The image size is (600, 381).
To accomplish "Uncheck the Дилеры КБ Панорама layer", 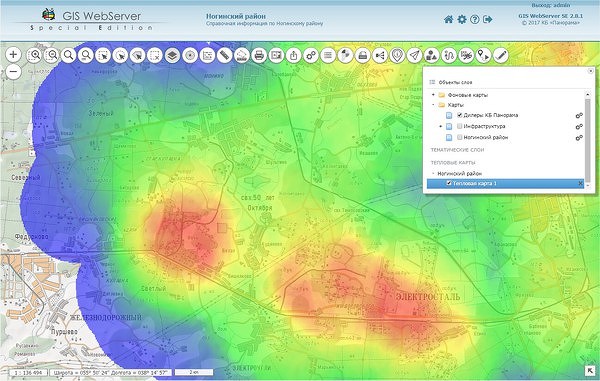I will tap(460, 115).
